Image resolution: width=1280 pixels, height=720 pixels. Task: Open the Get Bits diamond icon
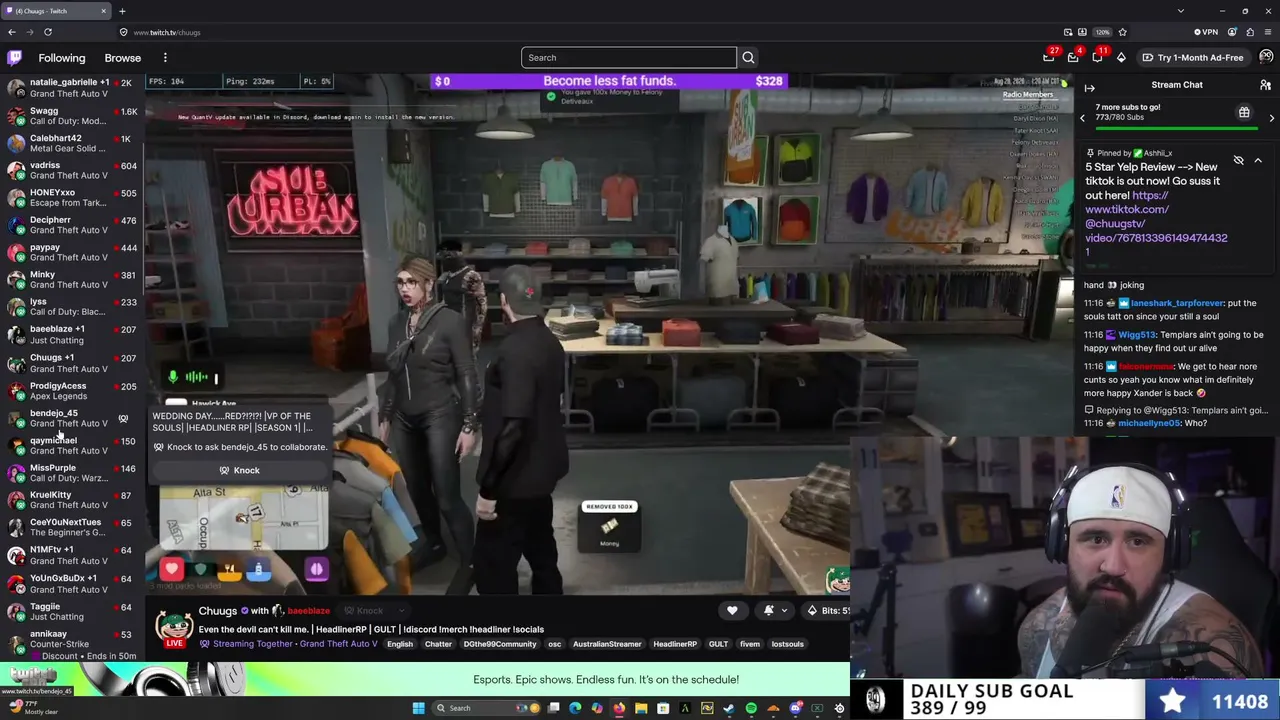[1121, 58]
